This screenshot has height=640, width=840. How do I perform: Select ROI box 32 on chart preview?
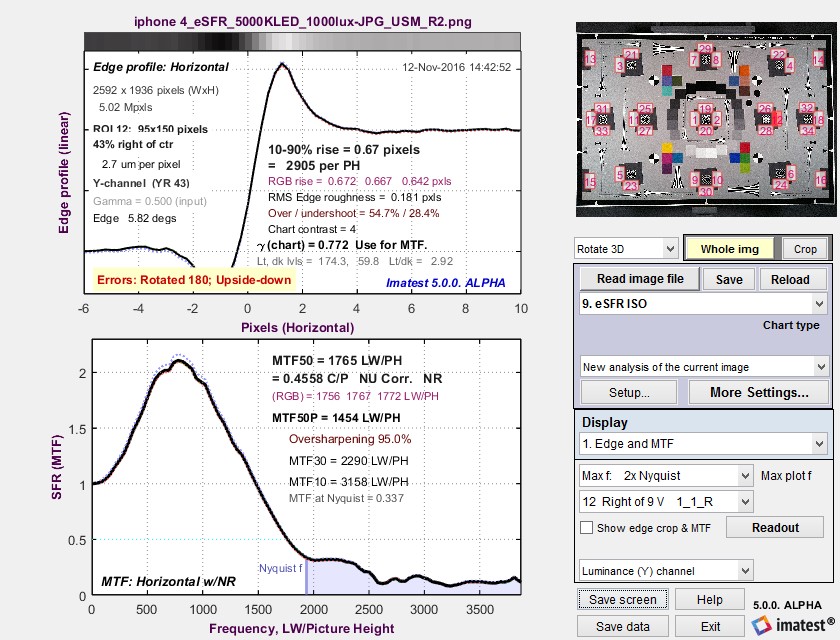pyautogui.click(x=807, y=108)
